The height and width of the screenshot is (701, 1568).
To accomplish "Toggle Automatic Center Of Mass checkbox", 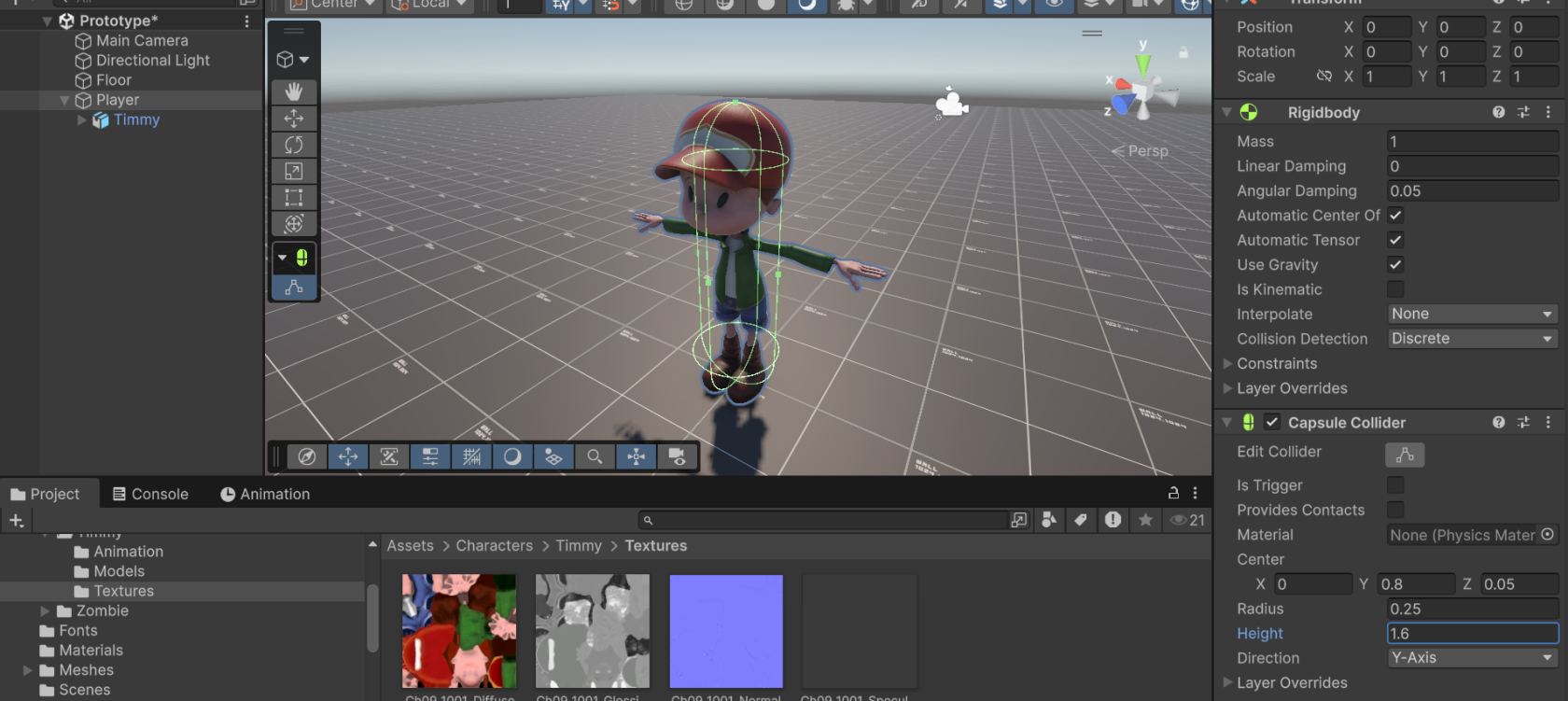I will point(1395,216).
